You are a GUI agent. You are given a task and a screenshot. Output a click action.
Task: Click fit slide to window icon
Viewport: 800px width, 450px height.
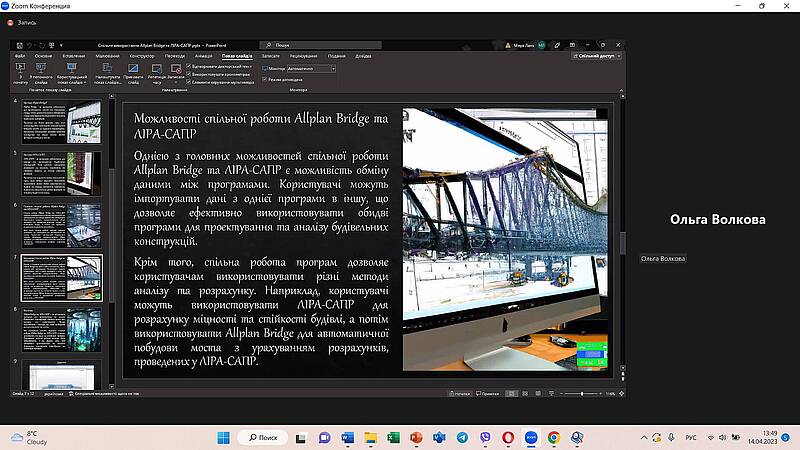[621, 393]
